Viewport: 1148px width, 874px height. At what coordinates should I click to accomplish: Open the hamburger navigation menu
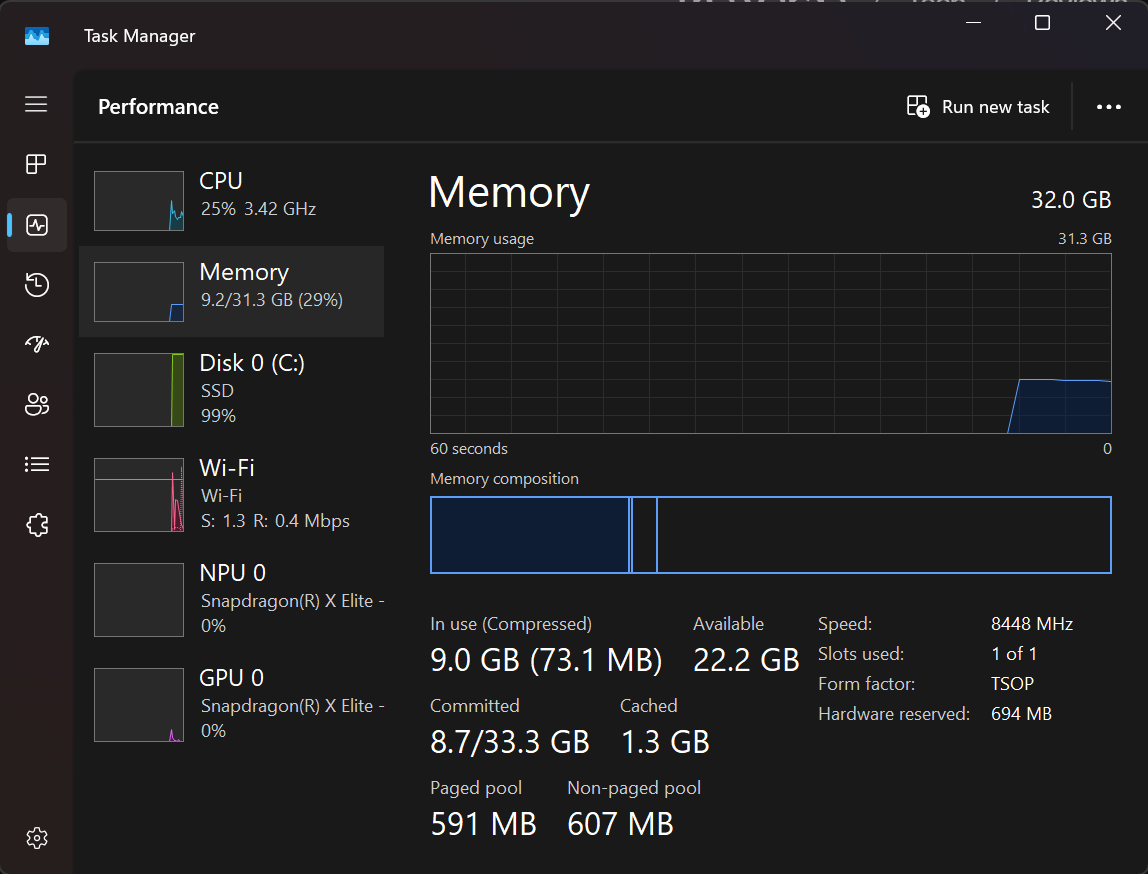coord(36,104)
